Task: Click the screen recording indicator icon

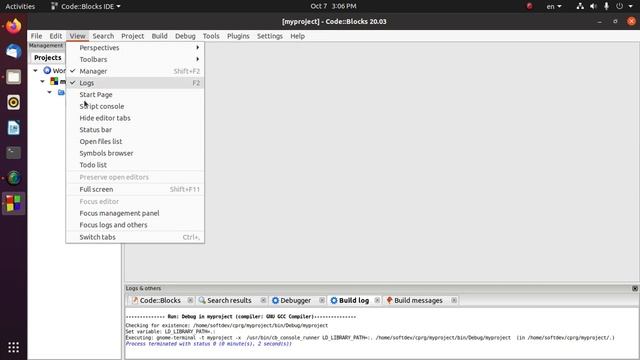Action: [529, 6]
